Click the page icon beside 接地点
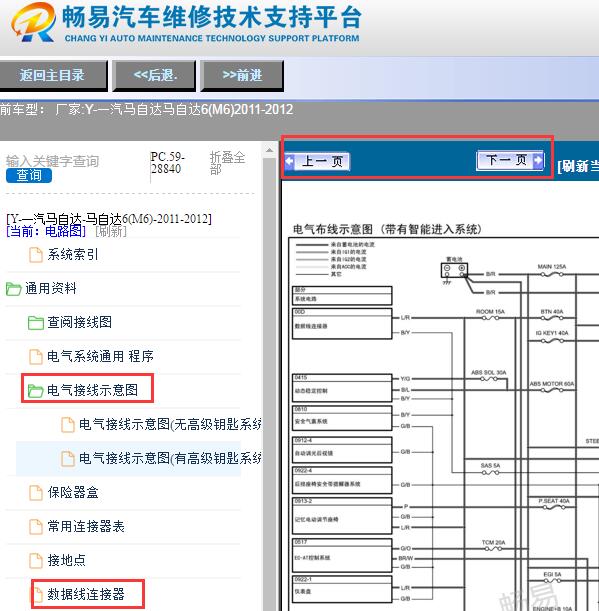The image size is (599, 611). (x=36, y=561)
